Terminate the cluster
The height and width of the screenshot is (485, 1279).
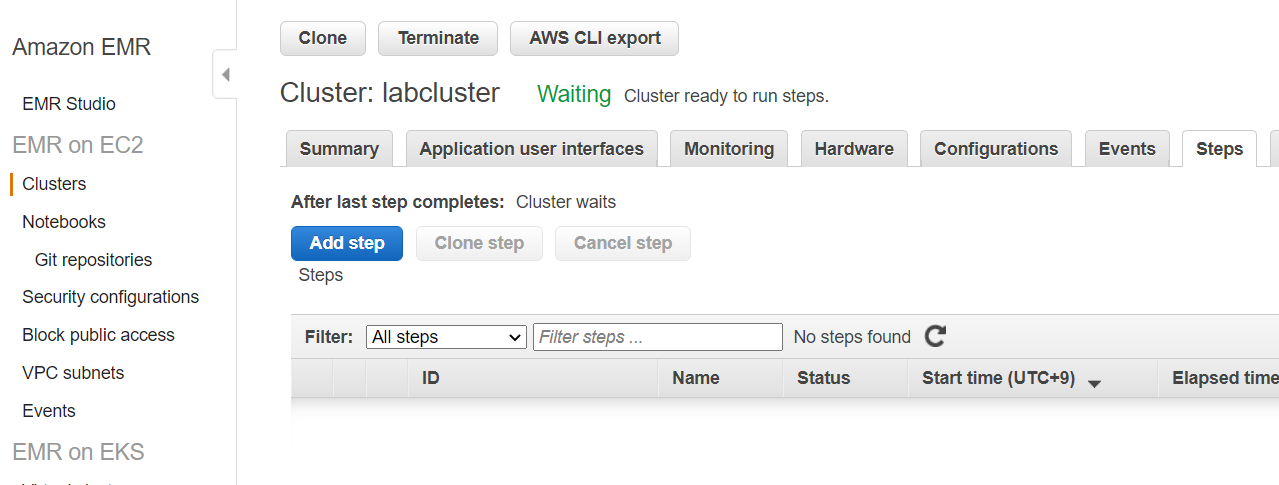click(x=438, y=38)
